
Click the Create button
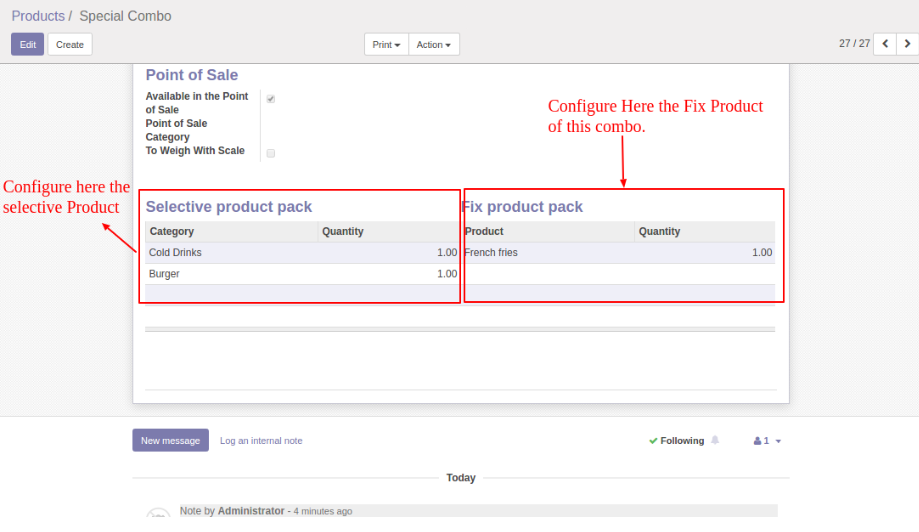70,45
